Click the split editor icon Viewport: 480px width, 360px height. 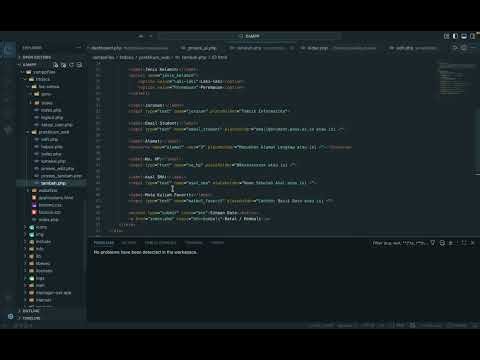464,48
